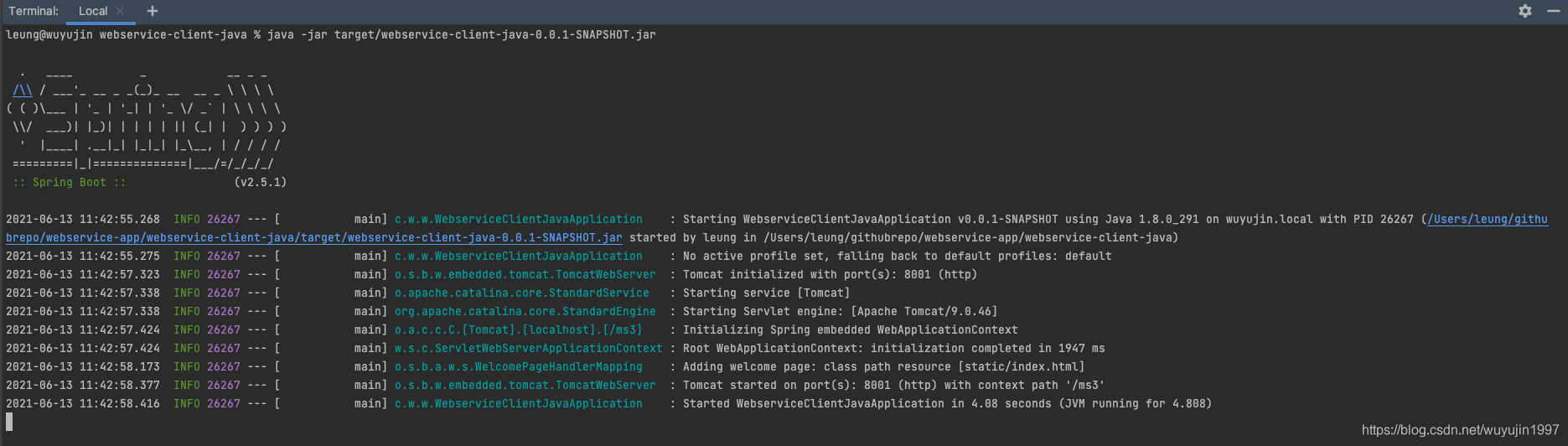Click 'Tomcat started on port(s): 8001' message
Image resolution: width=1568 pixels, height=446 pixels.
click(x=893, y=385)
